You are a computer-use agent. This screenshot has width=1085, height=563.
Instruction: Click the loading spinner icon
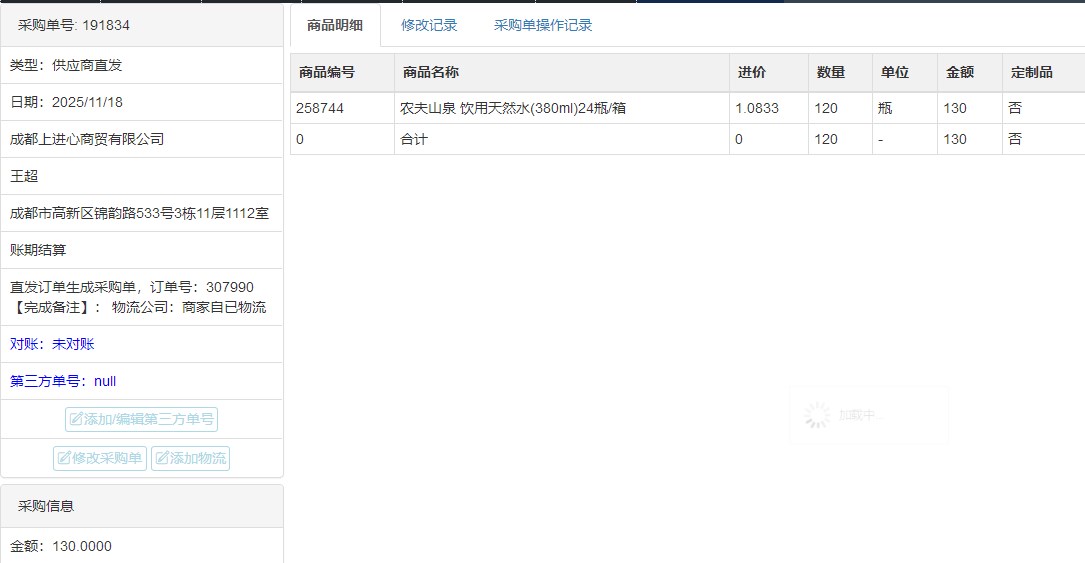pyautogui.click(x=817, y=415)
